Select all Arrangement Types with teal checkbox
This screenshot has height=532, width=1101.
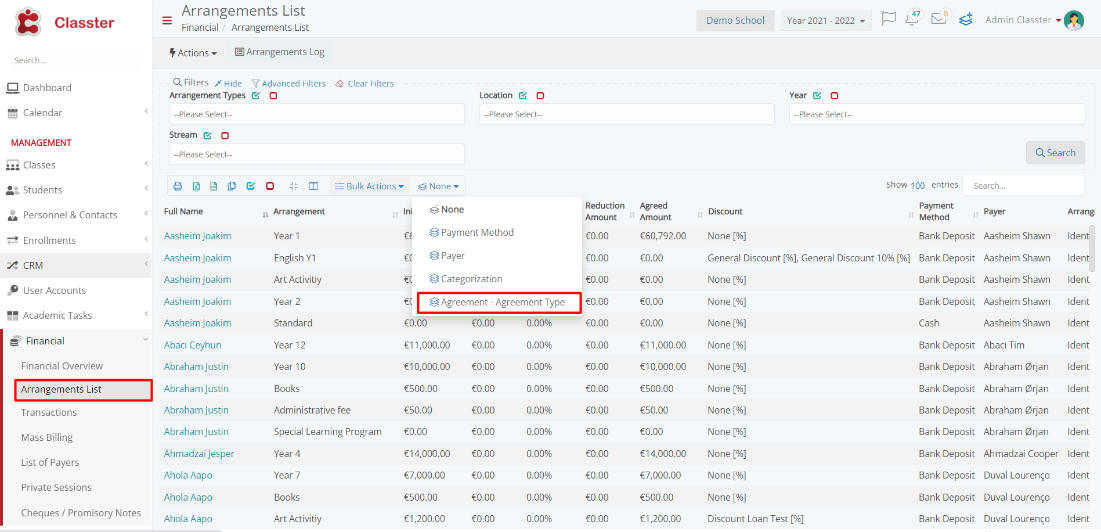pyautogui.click(x=256, y=95)
